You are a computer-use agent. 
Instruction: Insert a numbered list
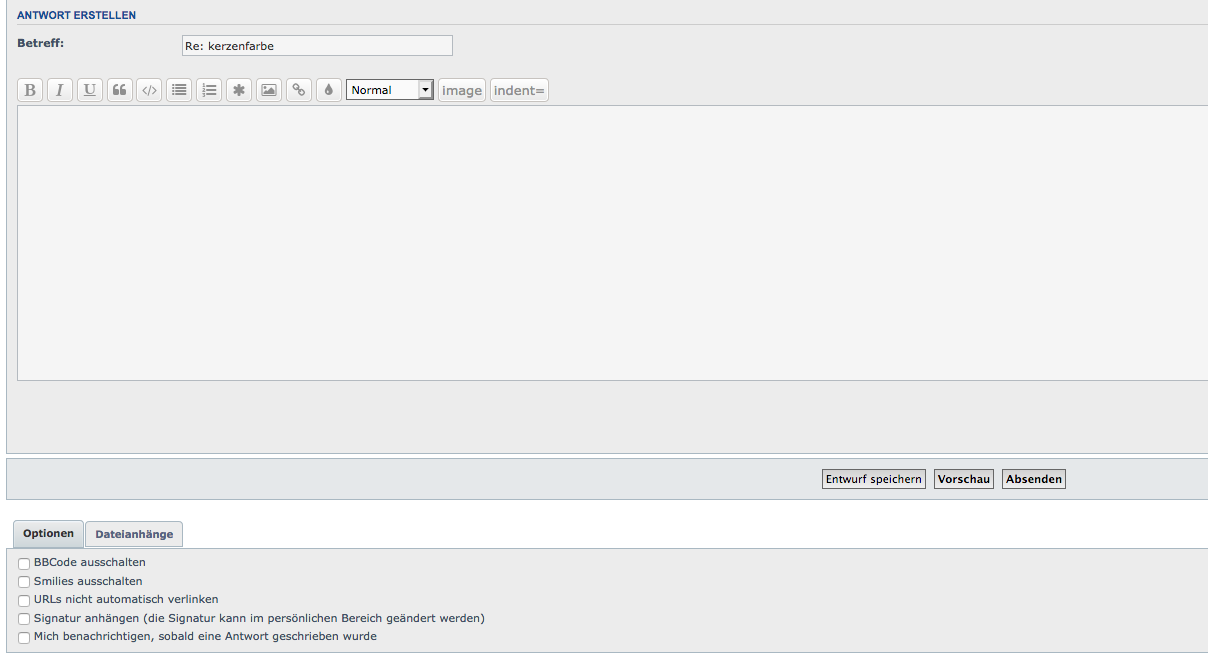tap(209, 90)
